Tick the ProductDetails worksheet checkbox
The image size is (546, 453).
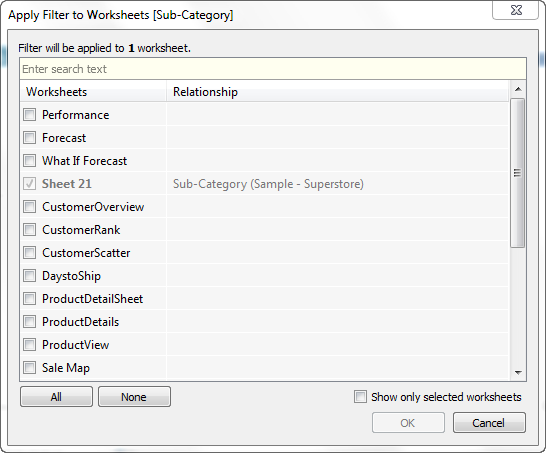point(30,321)
